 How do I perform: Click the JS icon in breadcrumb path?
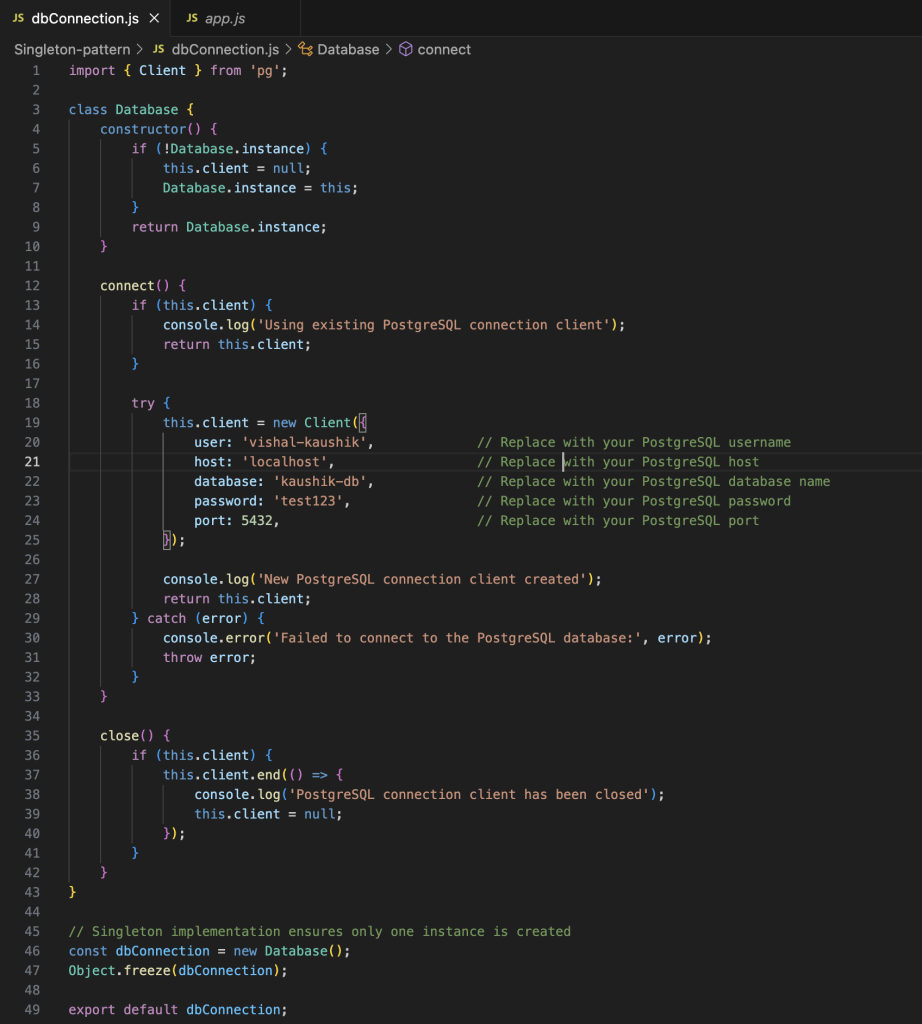(x=159, y=49)
